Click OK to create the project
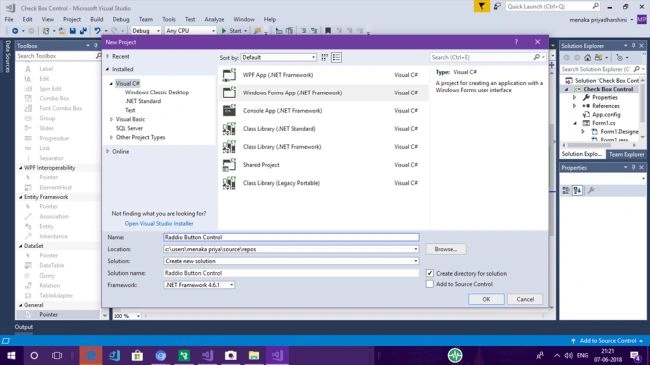 (x=486, y=299)
